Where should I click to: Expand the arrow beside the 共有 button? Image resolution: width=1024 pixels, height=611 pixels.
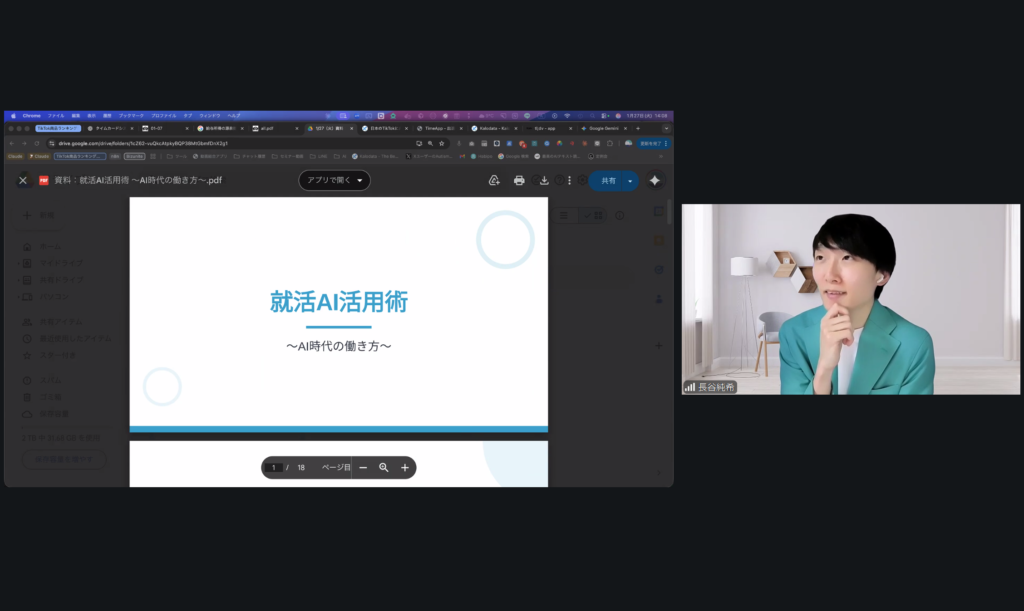[x=630, y=180]
